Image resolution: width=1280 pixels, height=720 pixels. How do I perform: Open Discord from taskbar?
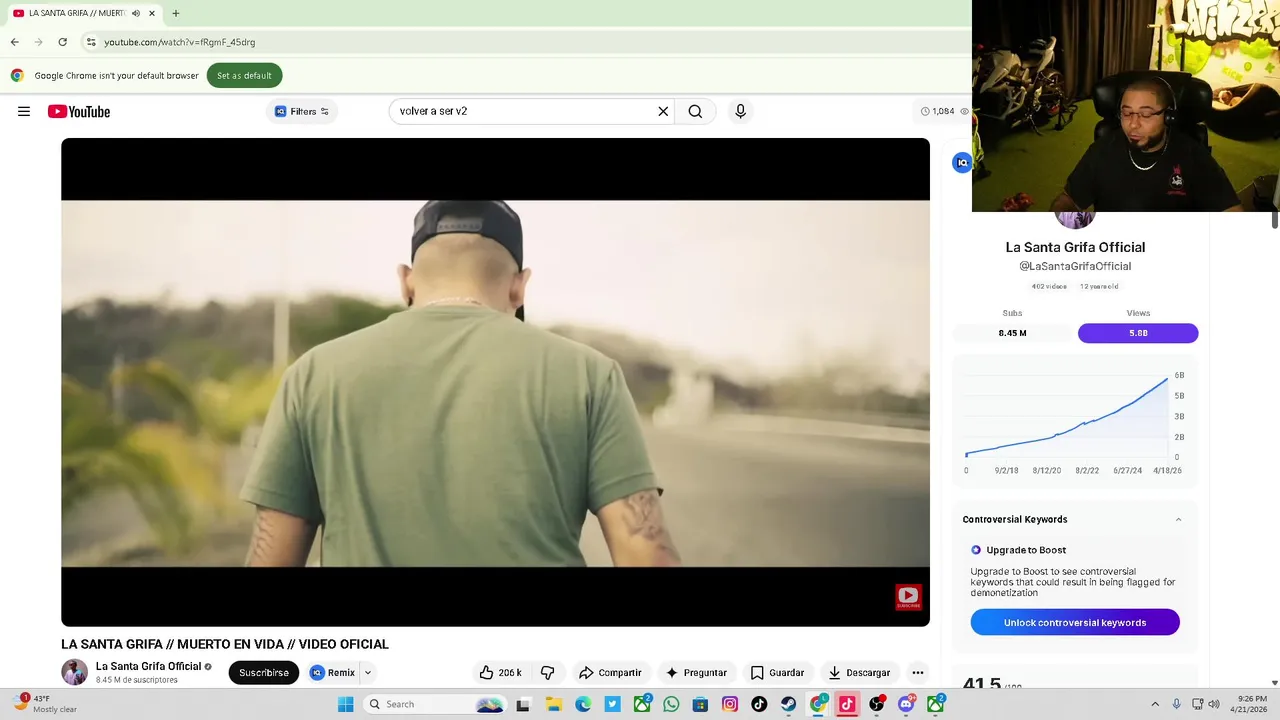(x=906, y=704)
